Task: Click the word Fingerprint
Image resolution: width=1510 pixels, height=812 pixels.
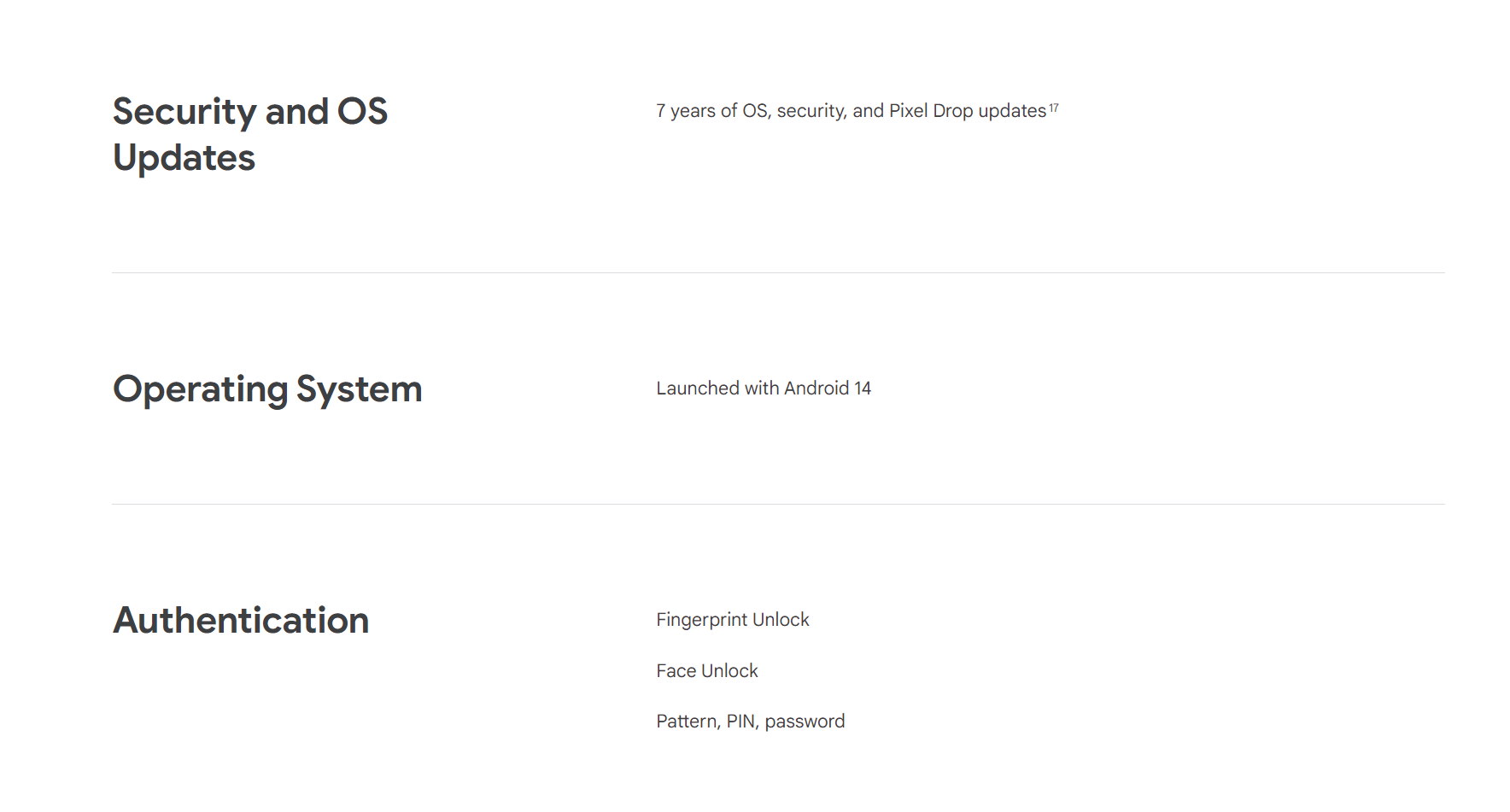Action: (x=701, y=620)
